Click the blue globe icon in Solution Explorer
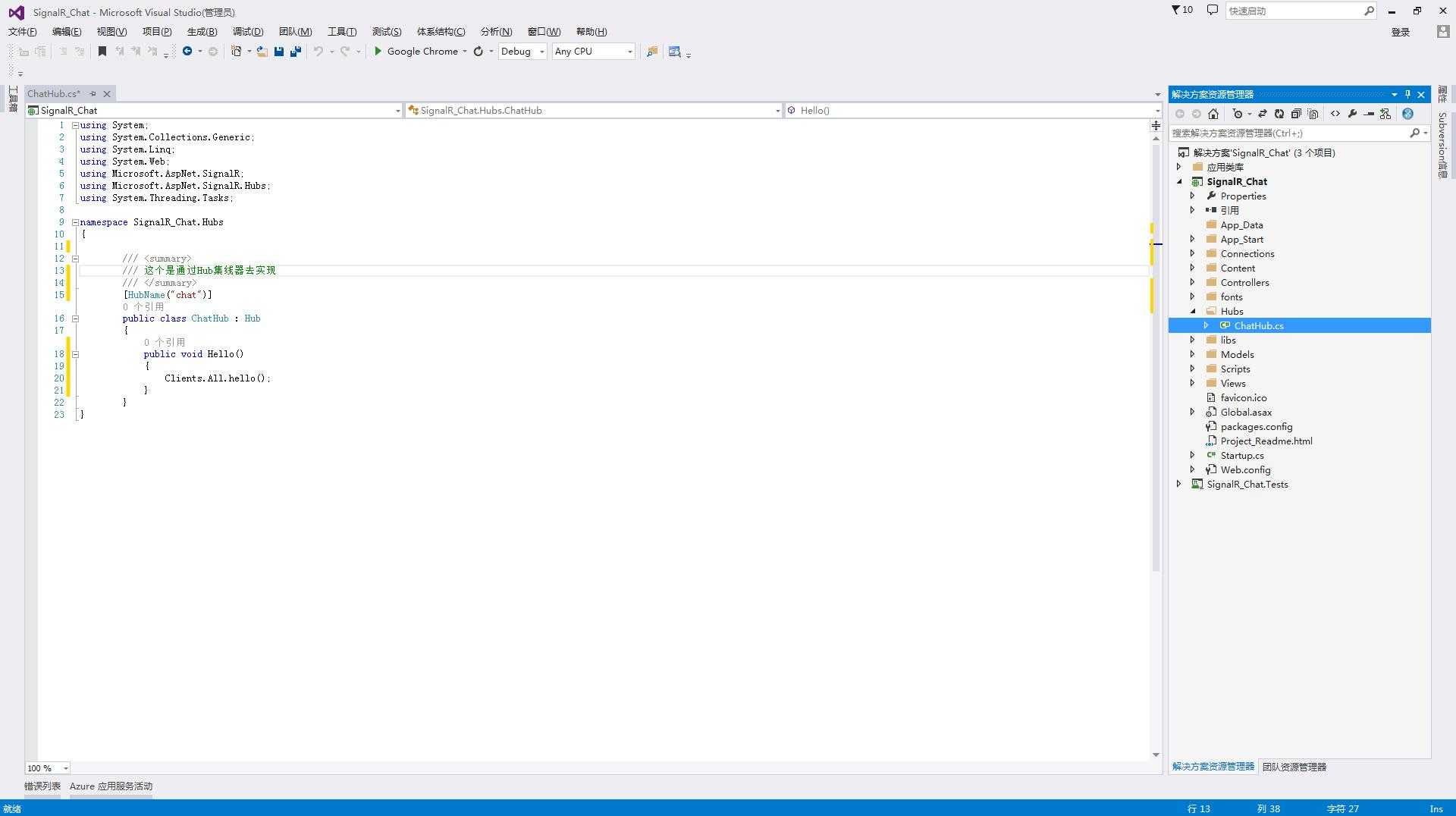Screen dimensions: 1456x816 (1407, 114)
